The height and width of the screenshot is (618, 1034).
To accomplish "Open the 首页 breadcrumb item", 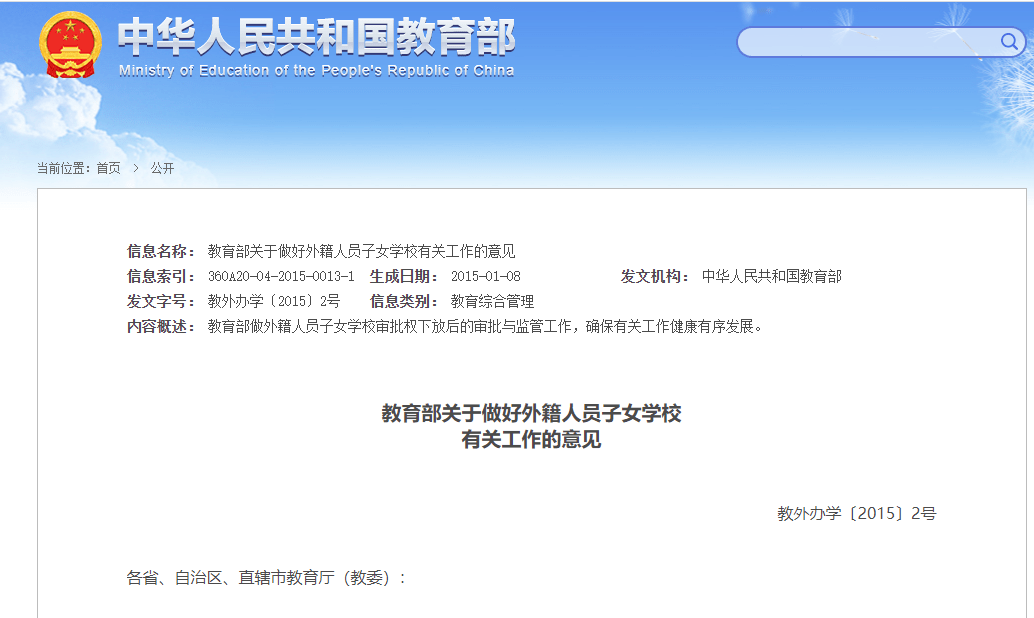I will [x=106, y=167].
